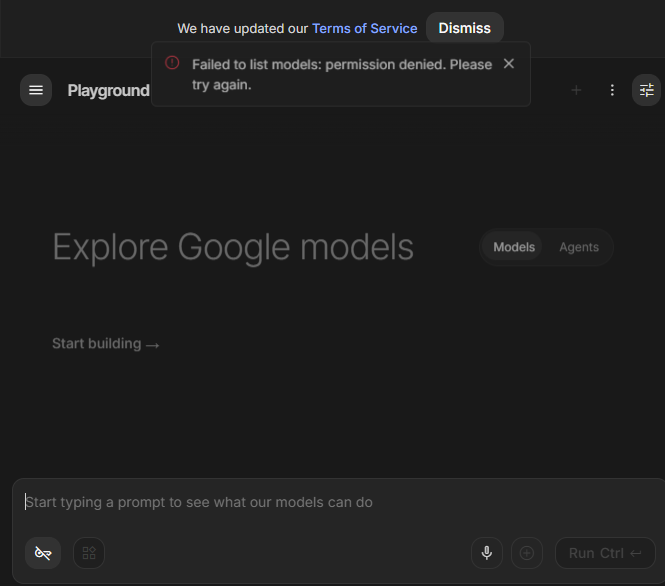
Task: Dismiss the Terms of Service banner
Action: pos(464,28)
